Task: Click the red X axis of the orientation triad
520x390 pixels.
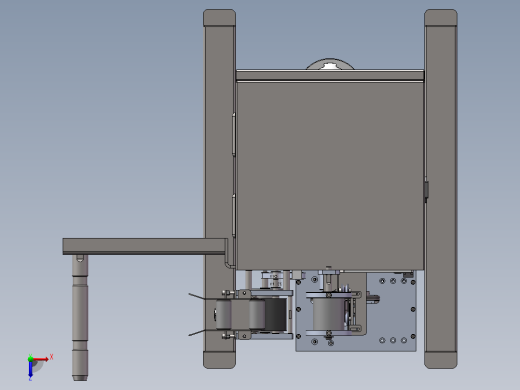Action: 41,359
